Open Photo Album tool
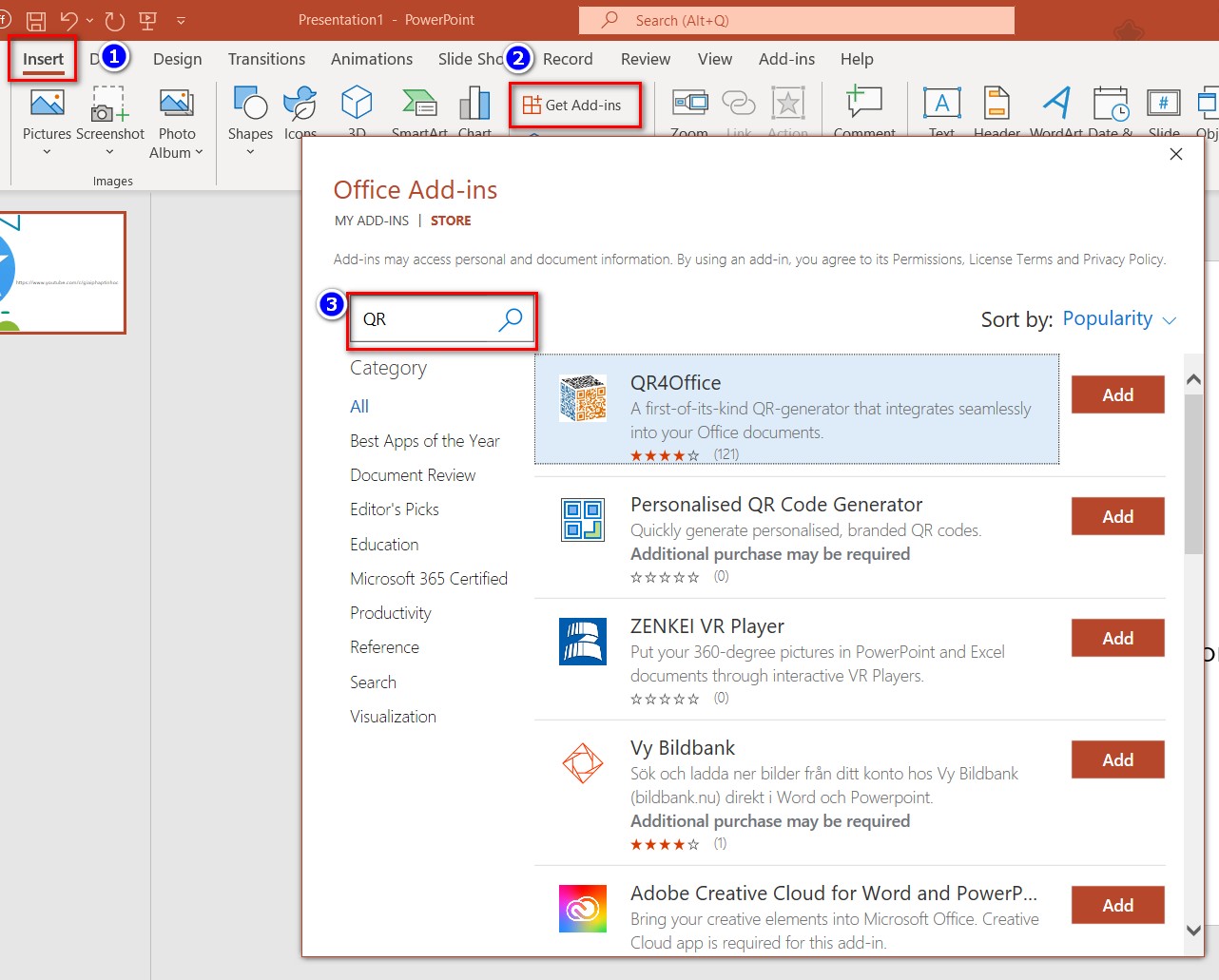Image resolution: width=1219 pixels, height=980 pixels. pyautogui.click(x=177, y=104)
